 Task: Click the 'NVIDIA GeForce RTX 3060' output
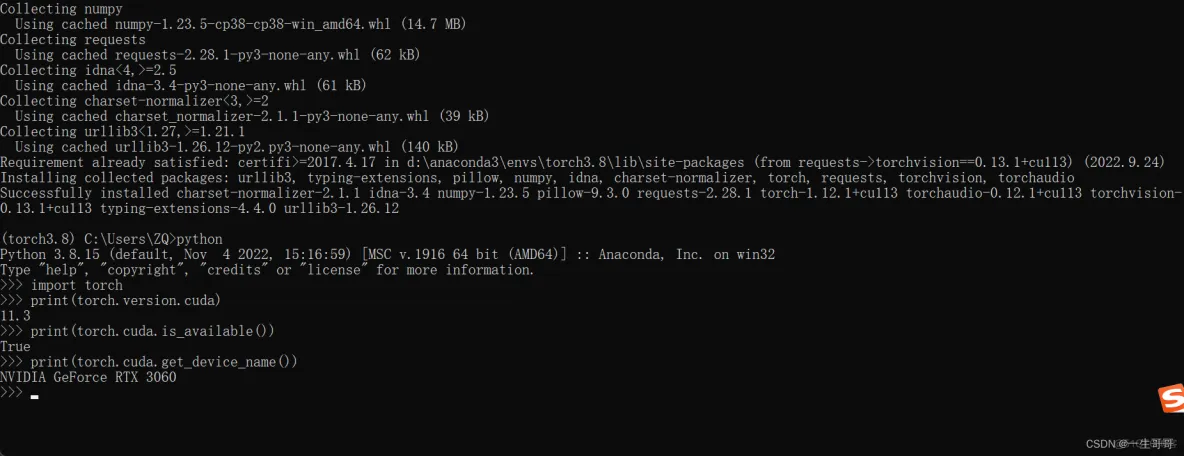coord(88,377)
